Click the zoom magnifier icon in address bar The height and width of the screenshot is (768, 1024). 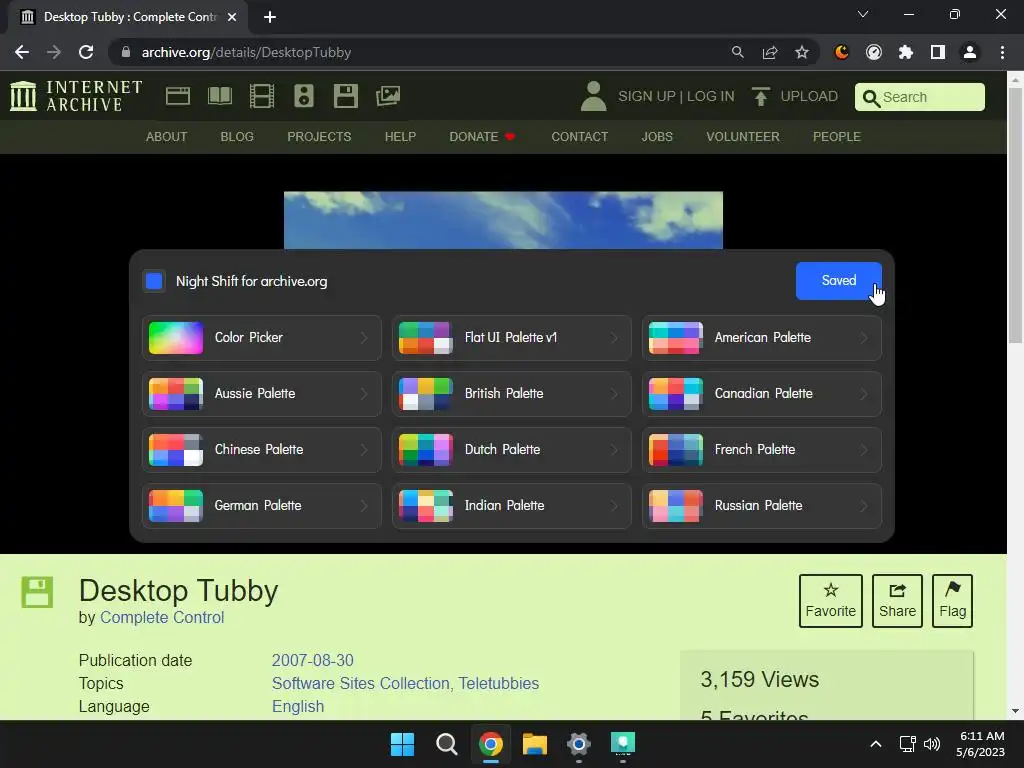tap(738, 52)
